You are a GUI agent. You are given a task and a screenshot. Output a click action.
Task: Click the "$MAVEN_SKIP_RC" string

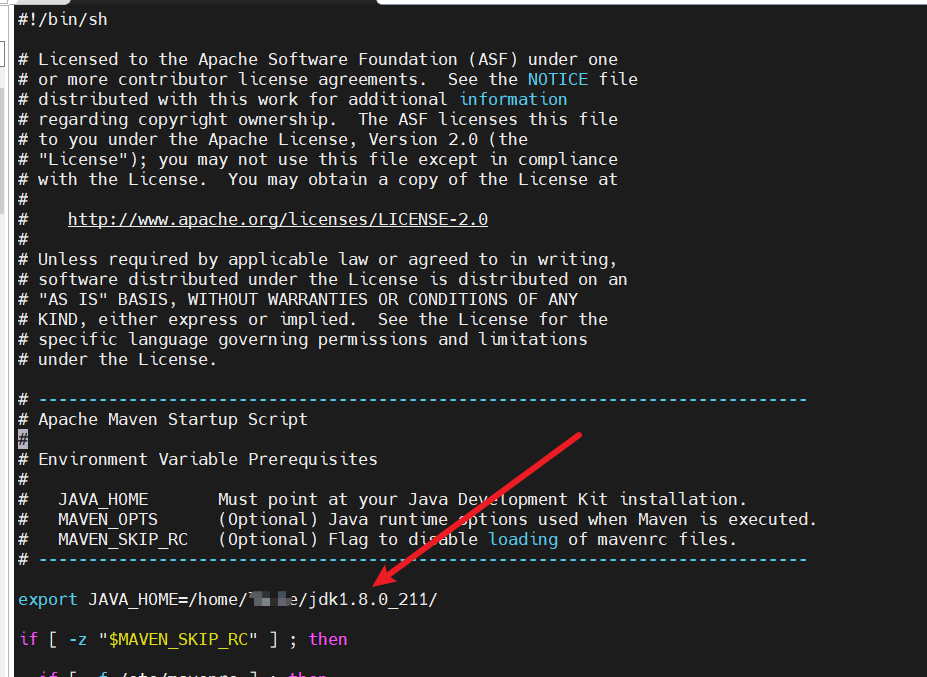click(x=177, y=639)
